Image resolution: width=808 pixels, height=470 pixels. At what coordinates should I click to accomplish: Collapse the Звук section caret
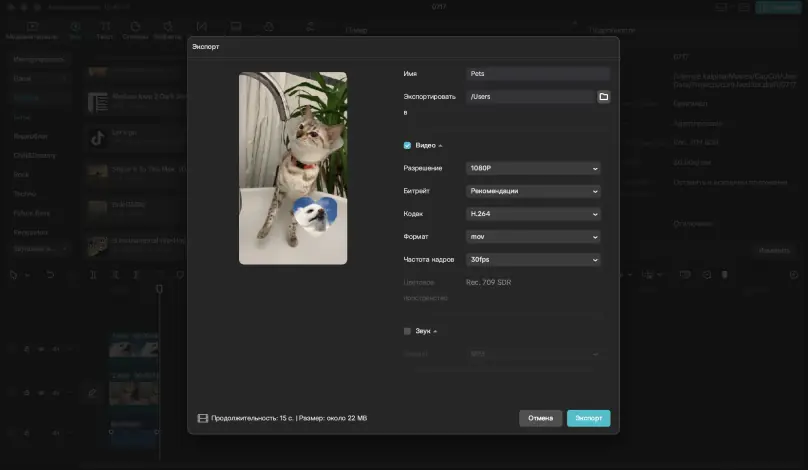coord(435,331)
